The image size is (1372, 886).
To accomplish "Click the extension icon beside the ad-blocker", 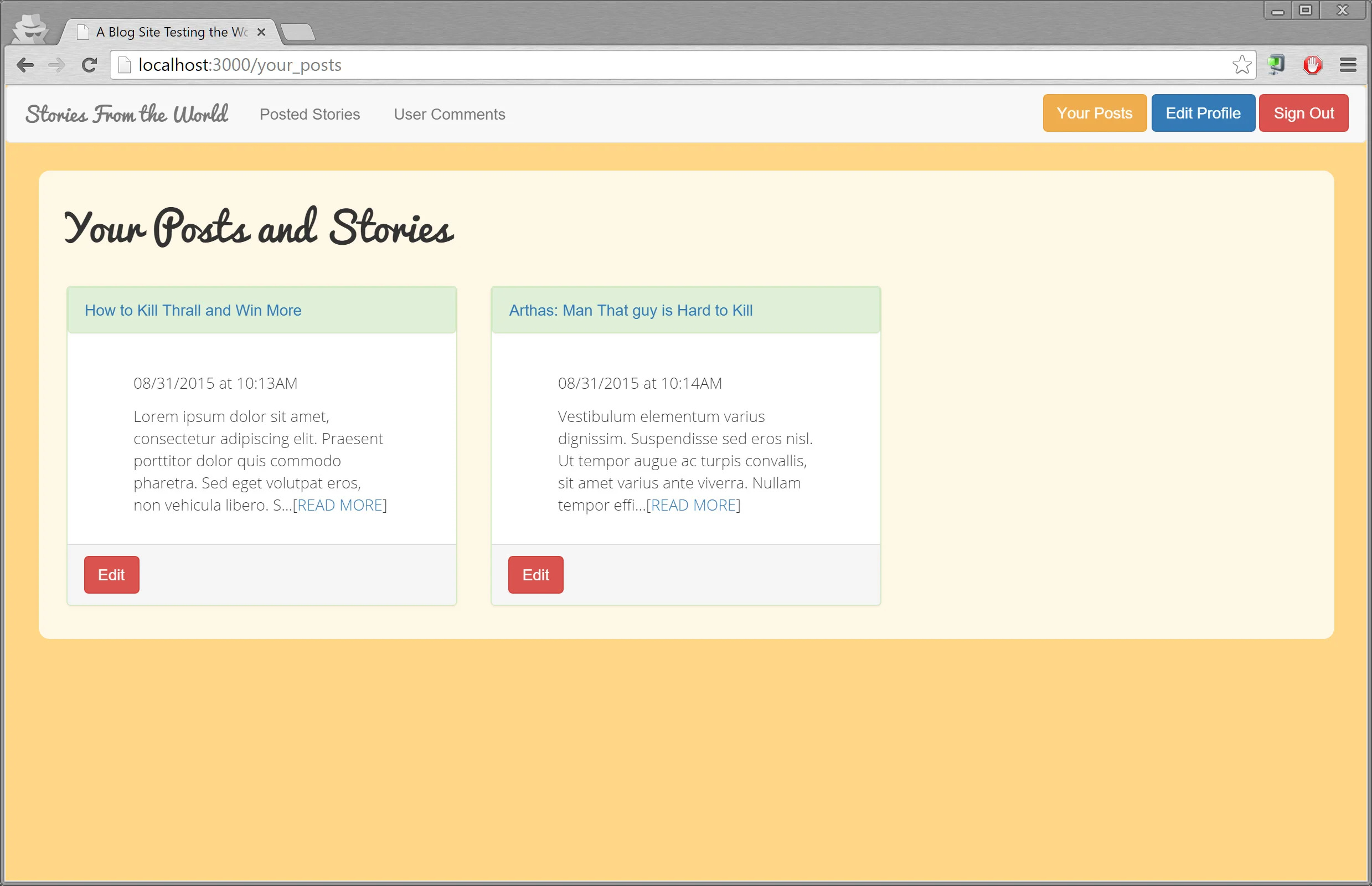I will (x=1277, y=64).
